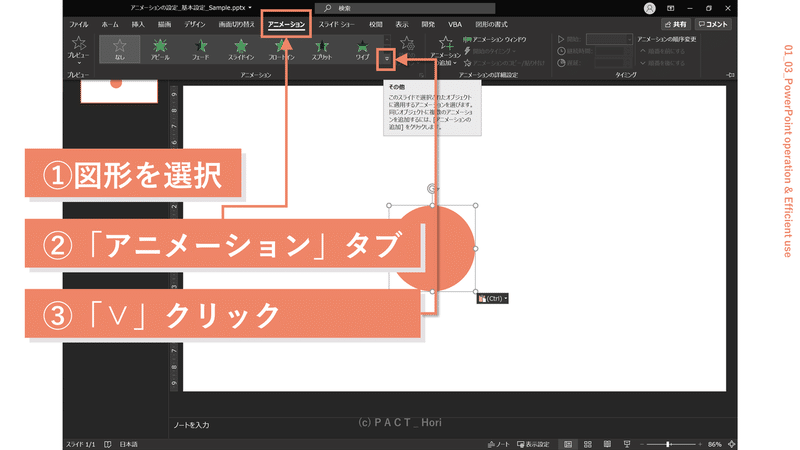Click the rotation handle above the circle
800x450 pixels.
(432, 189)
